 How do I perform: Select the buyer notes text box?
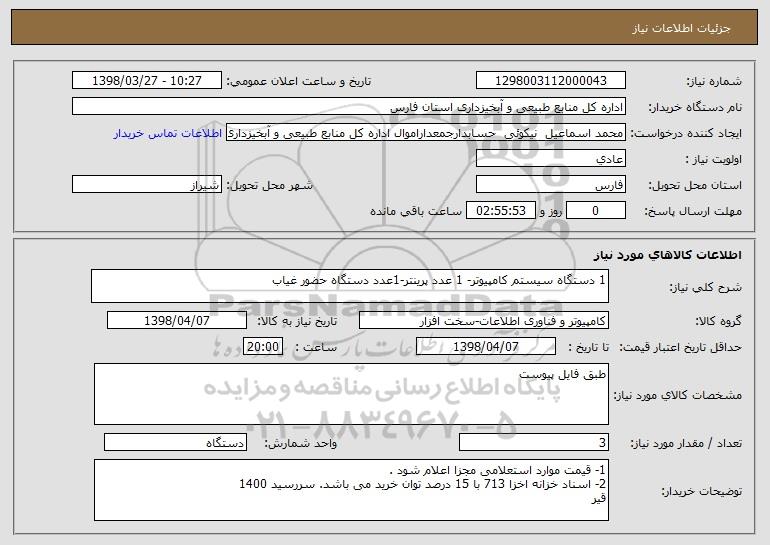coord(351,490)
